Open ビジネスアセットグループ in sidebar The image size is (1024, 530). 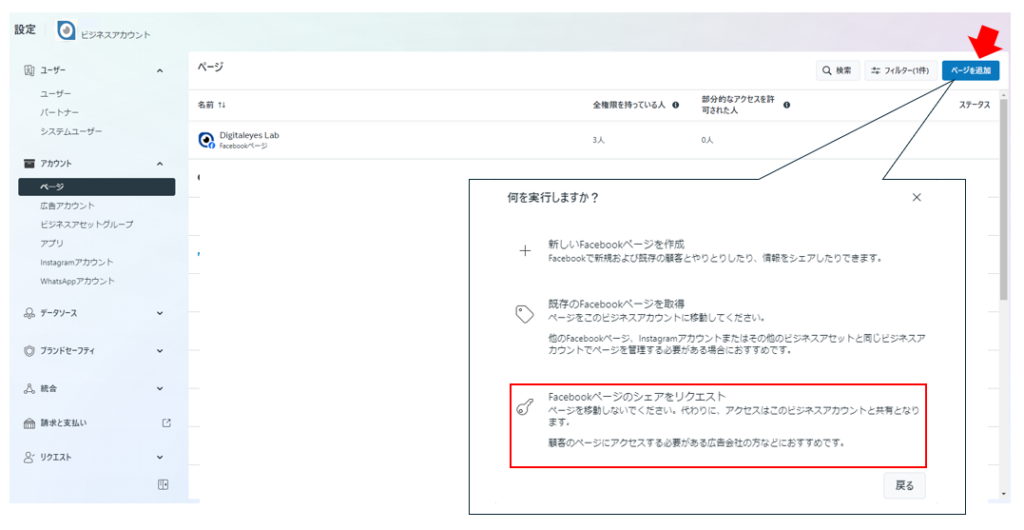pos(87,225)
